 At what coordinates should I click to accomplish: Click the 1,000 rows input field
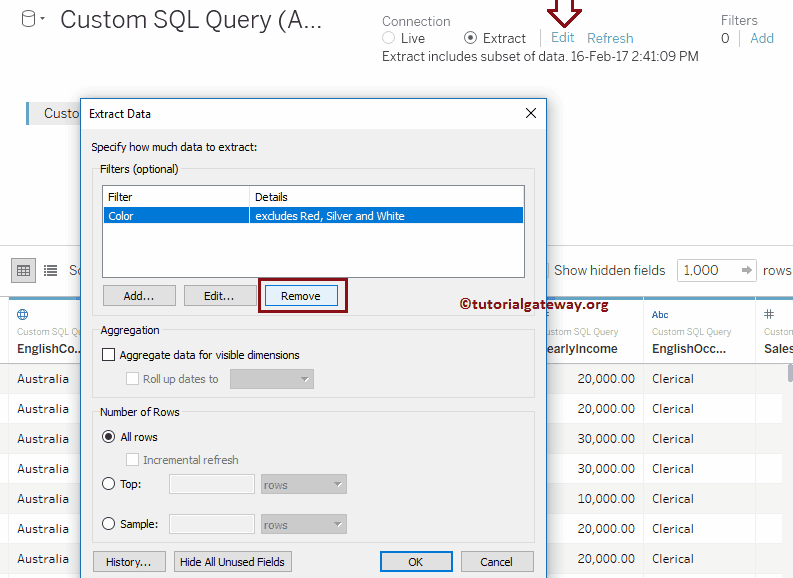[x=708, y=270]
